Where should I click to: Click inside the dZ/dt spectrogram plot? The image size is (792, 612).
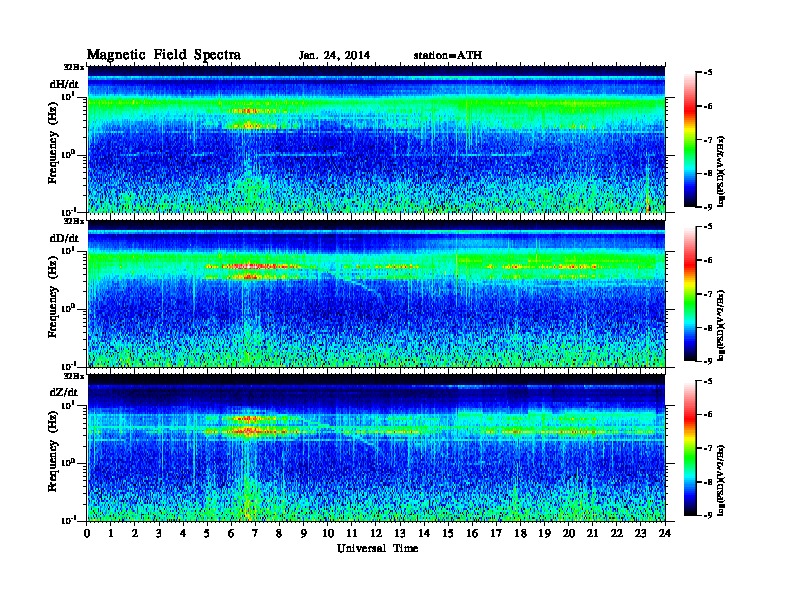click(x=376, y=448)
